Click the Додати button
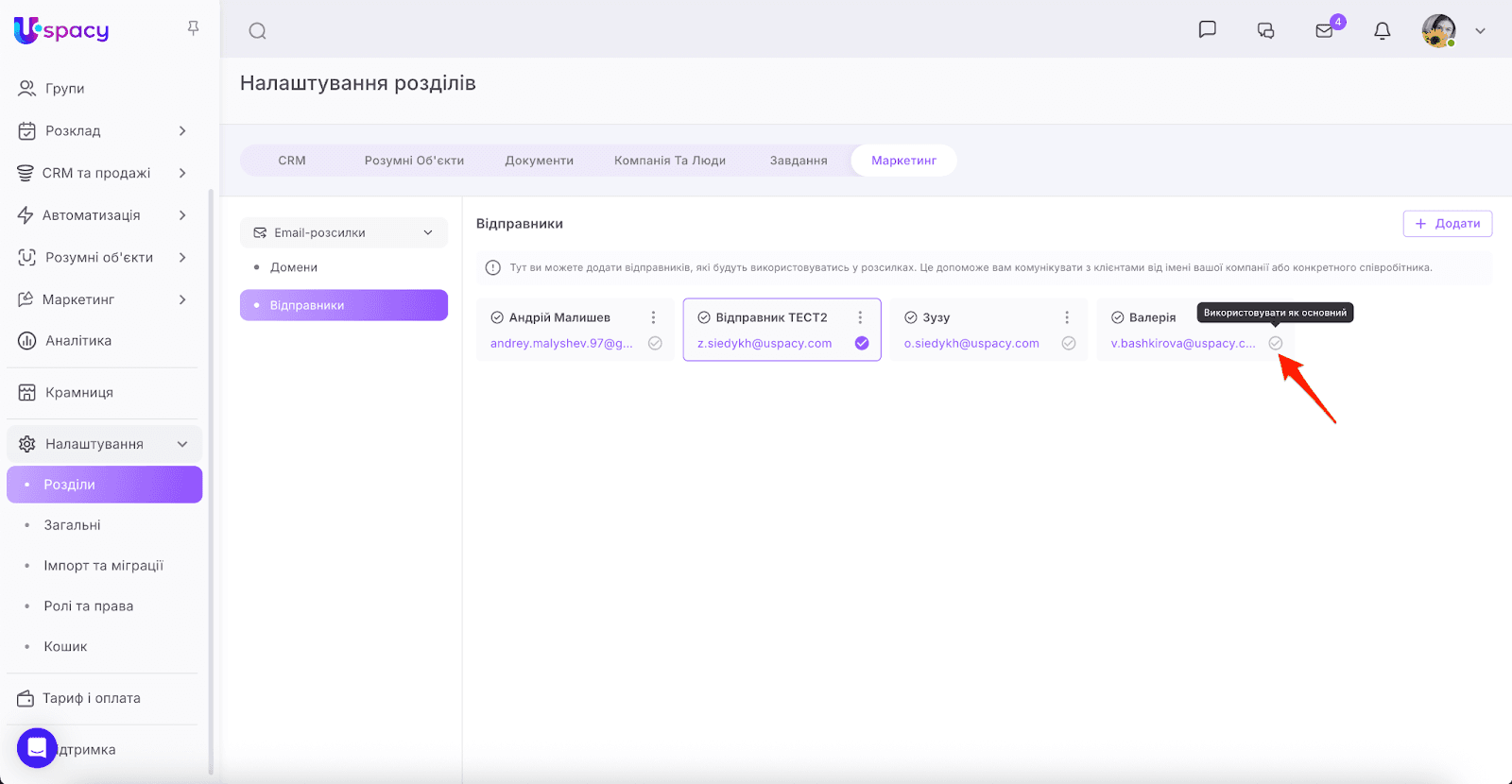 click(1447, 224)
